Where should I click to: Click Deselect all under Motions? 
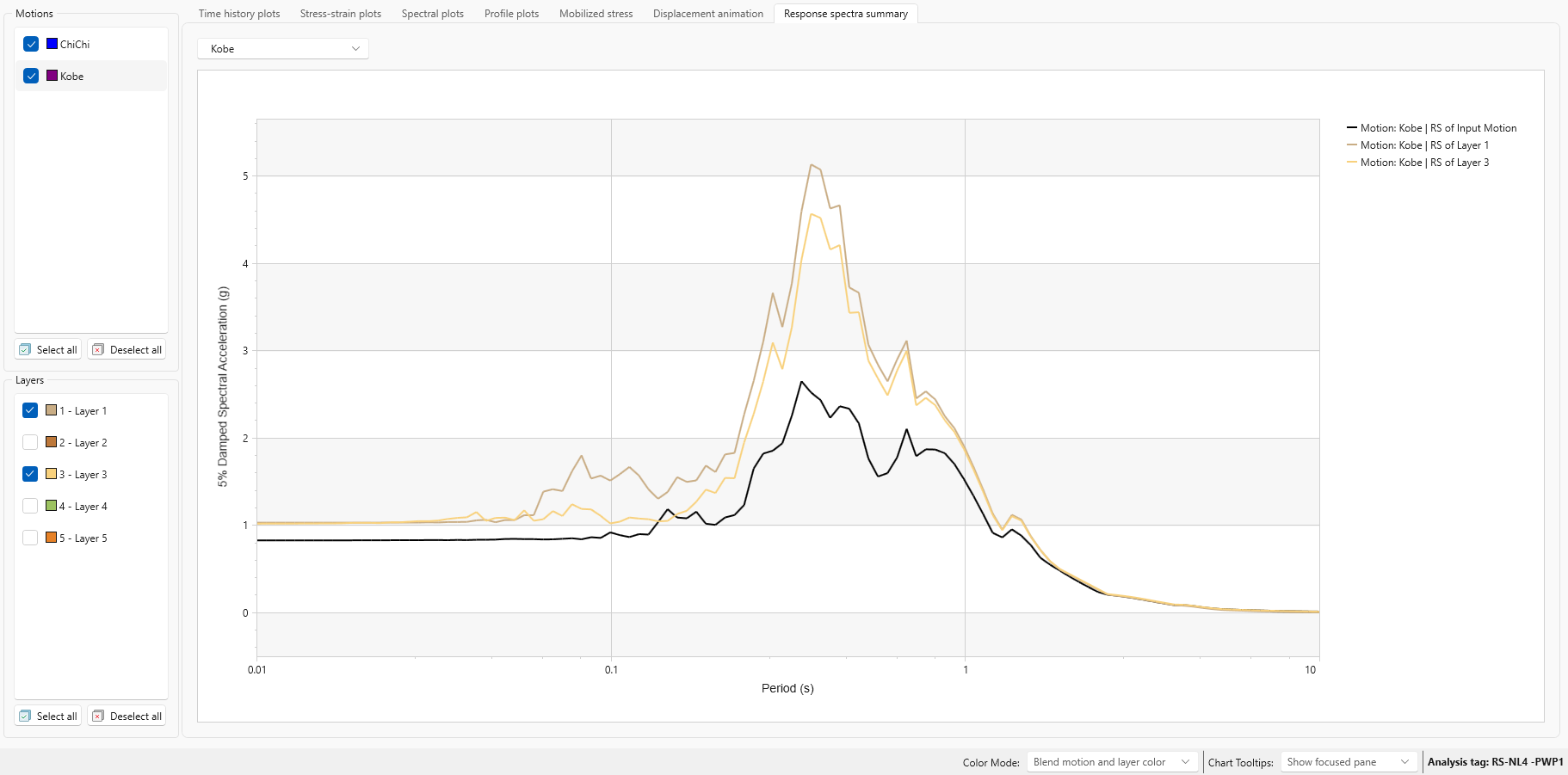pos(127,350)
